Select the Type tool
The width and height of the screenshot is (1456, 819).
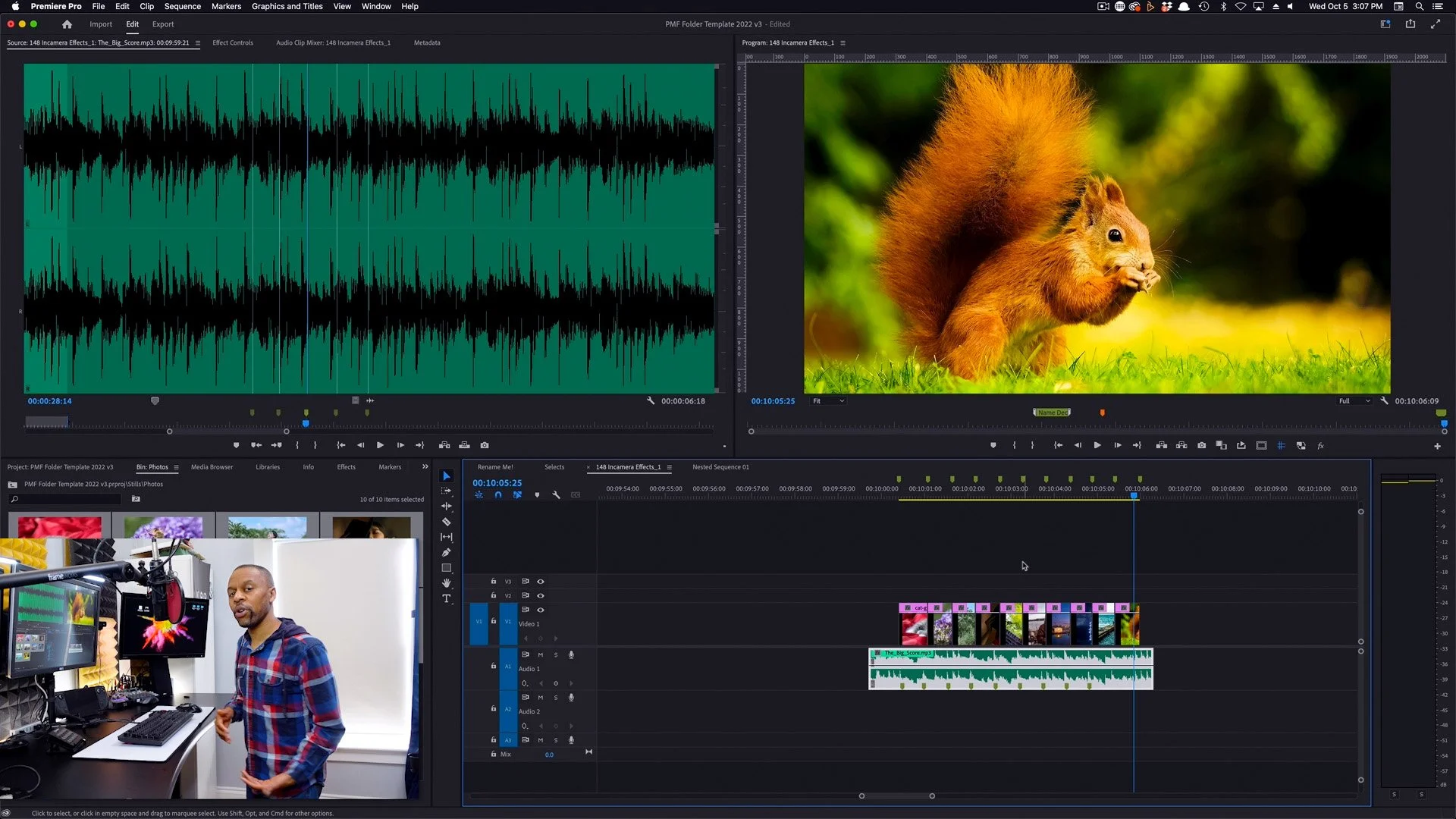(446, 598)
